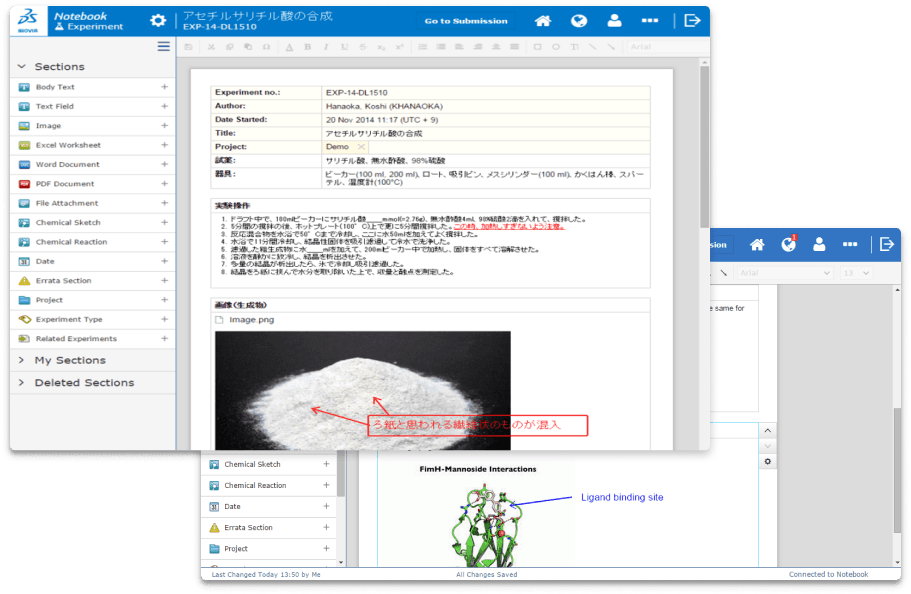Image resolution: width=911 pixels, height=594 pixels.
Task: Open the Arial font box in front toolbar
Action: point(666,46)
